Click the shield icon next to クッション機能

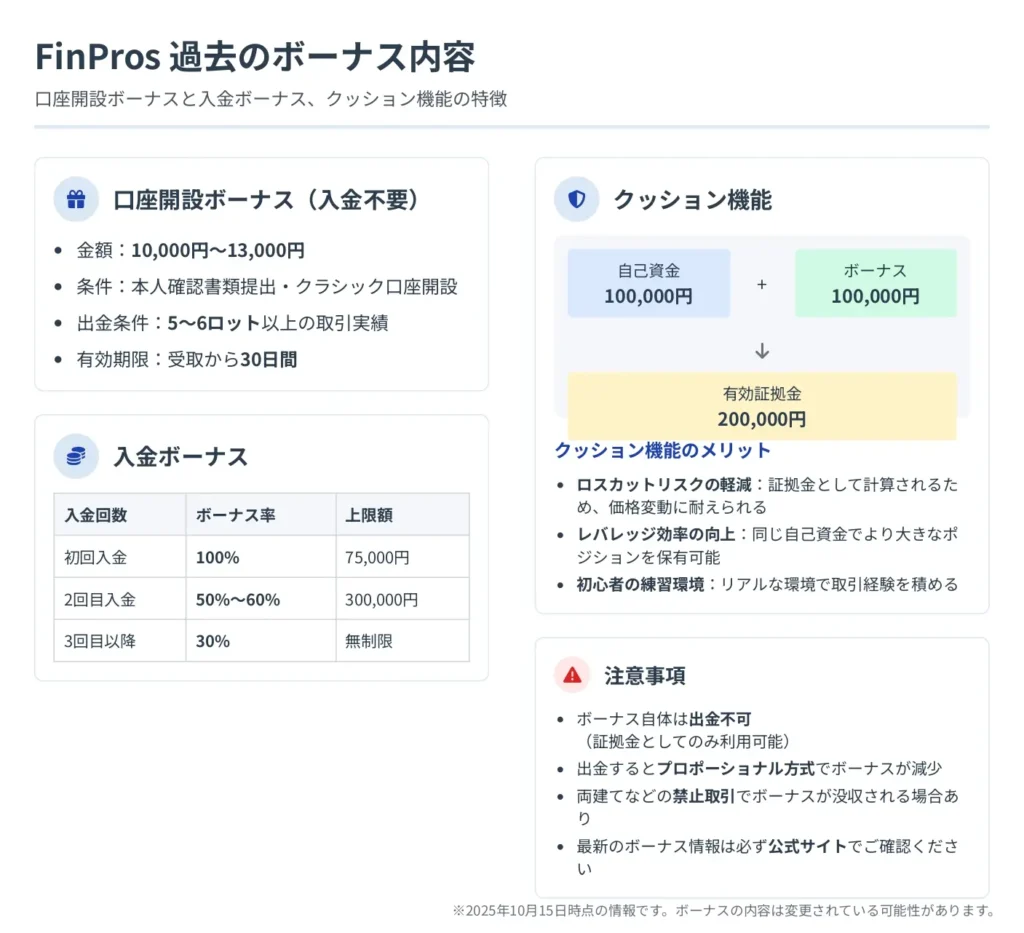point(576,199)
